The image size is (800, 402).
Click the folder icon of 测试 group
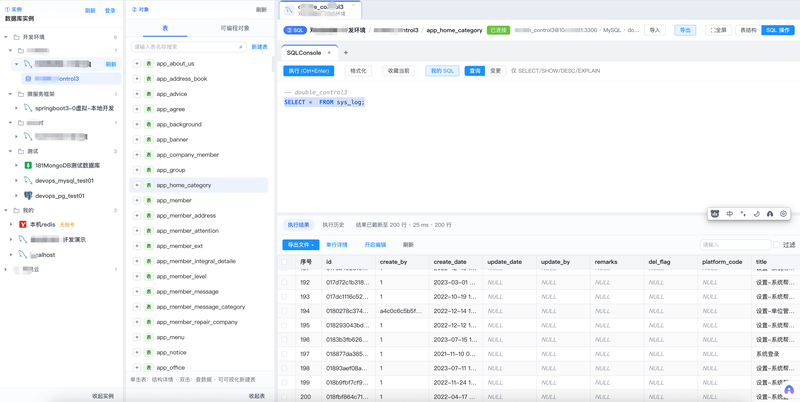[21, 152]
